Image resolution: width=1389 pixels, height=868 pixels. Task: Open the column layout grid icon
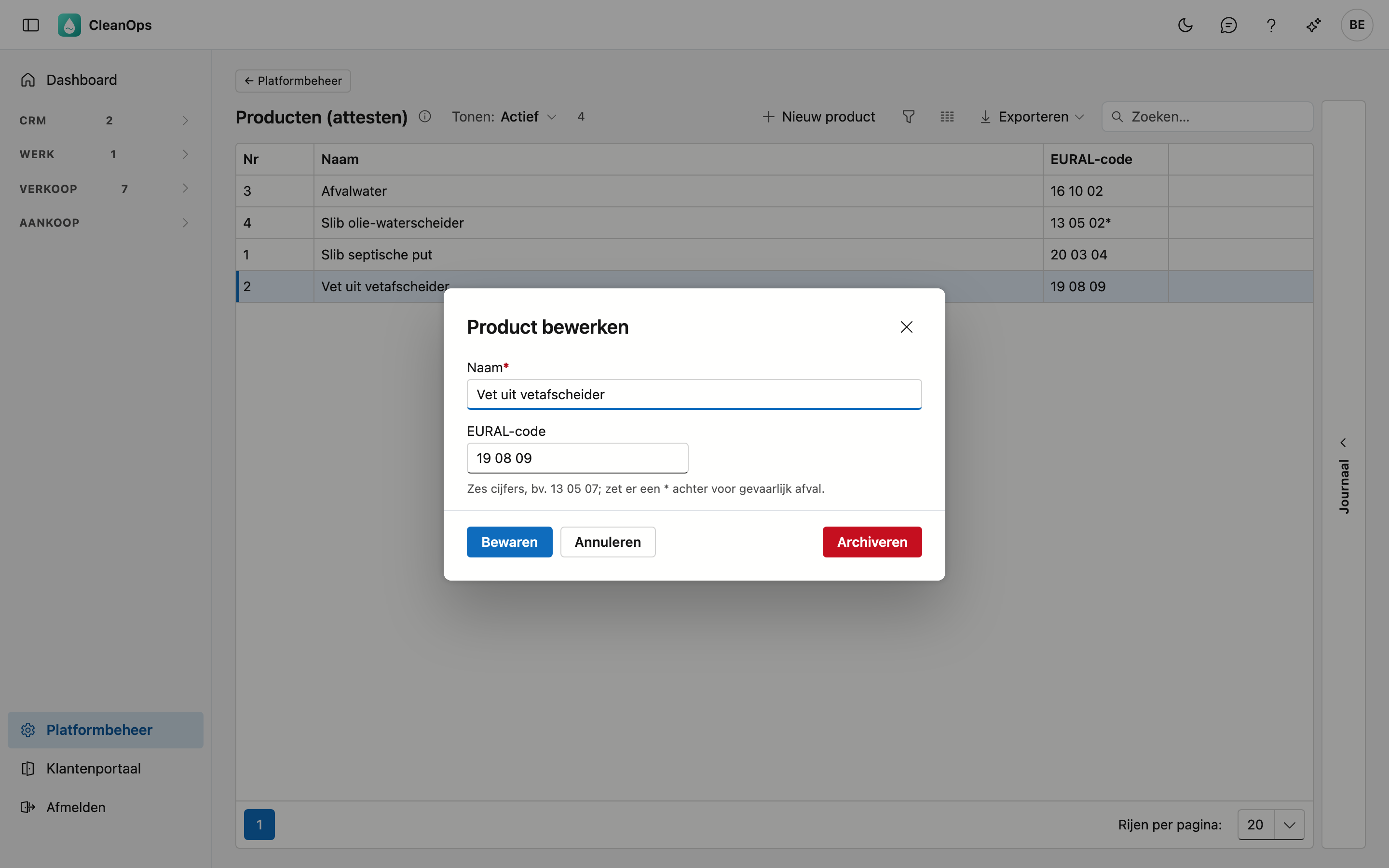point(947,117)
